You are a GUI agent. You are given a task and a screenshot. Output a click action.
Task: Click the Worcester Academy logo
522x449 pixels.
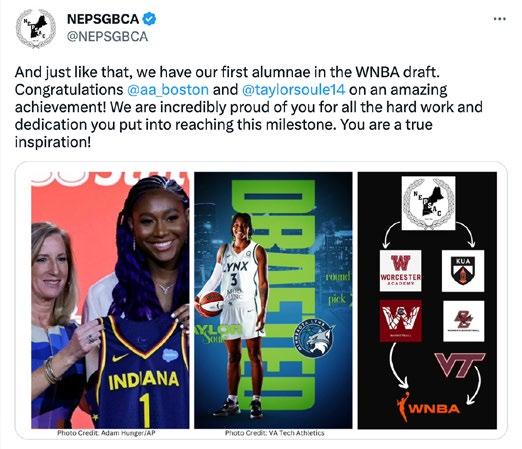click(x=400, y=271)
